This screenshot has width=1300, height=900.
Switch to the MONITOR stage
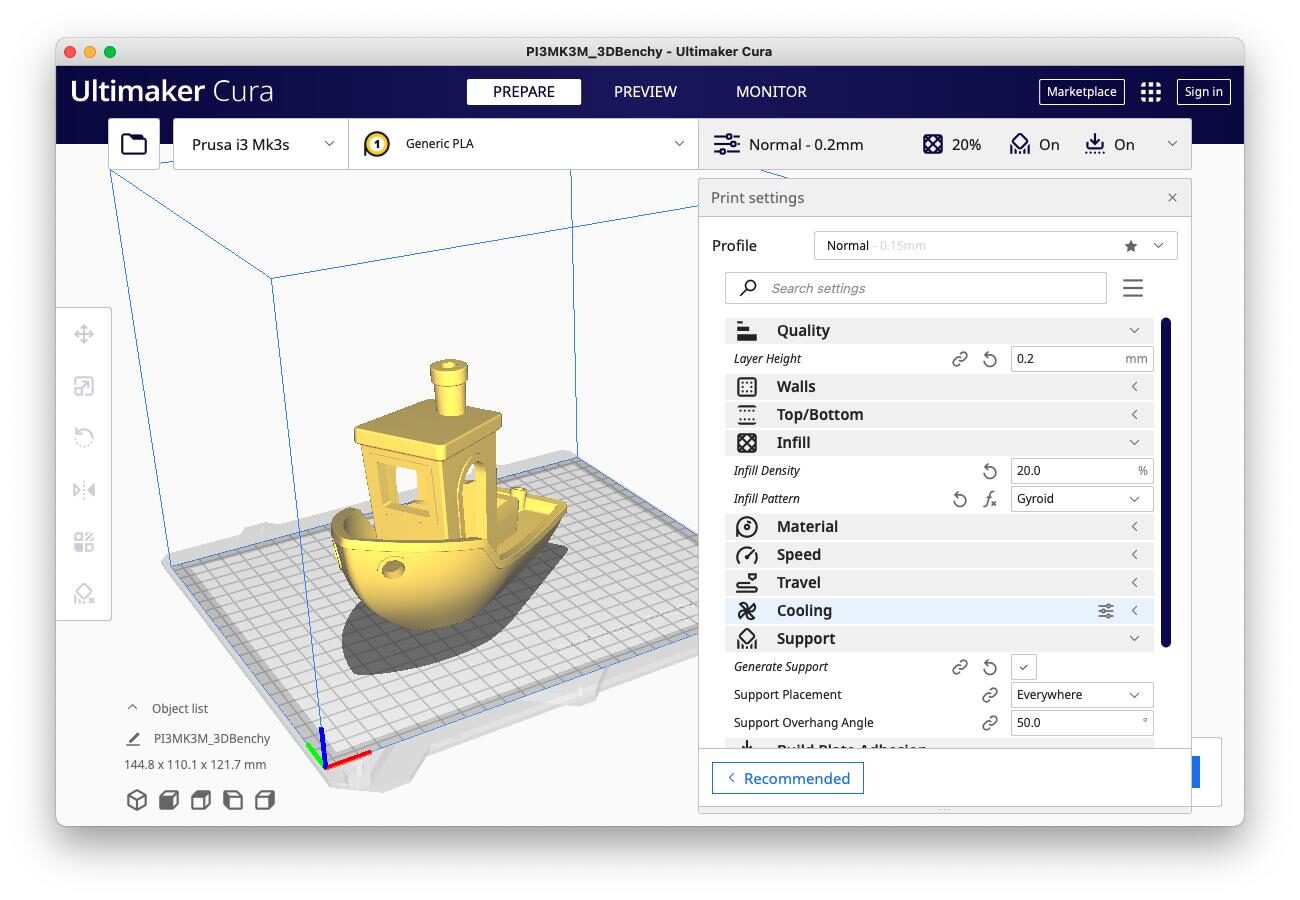(x=771, y=92)
